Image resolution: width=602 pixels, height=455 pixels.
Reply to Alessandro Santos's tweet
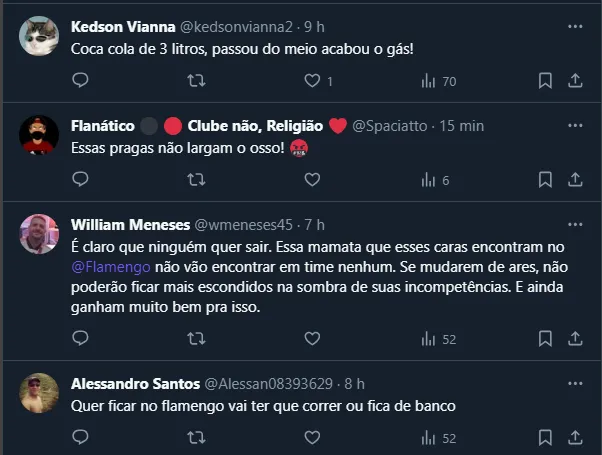(81, 438)
